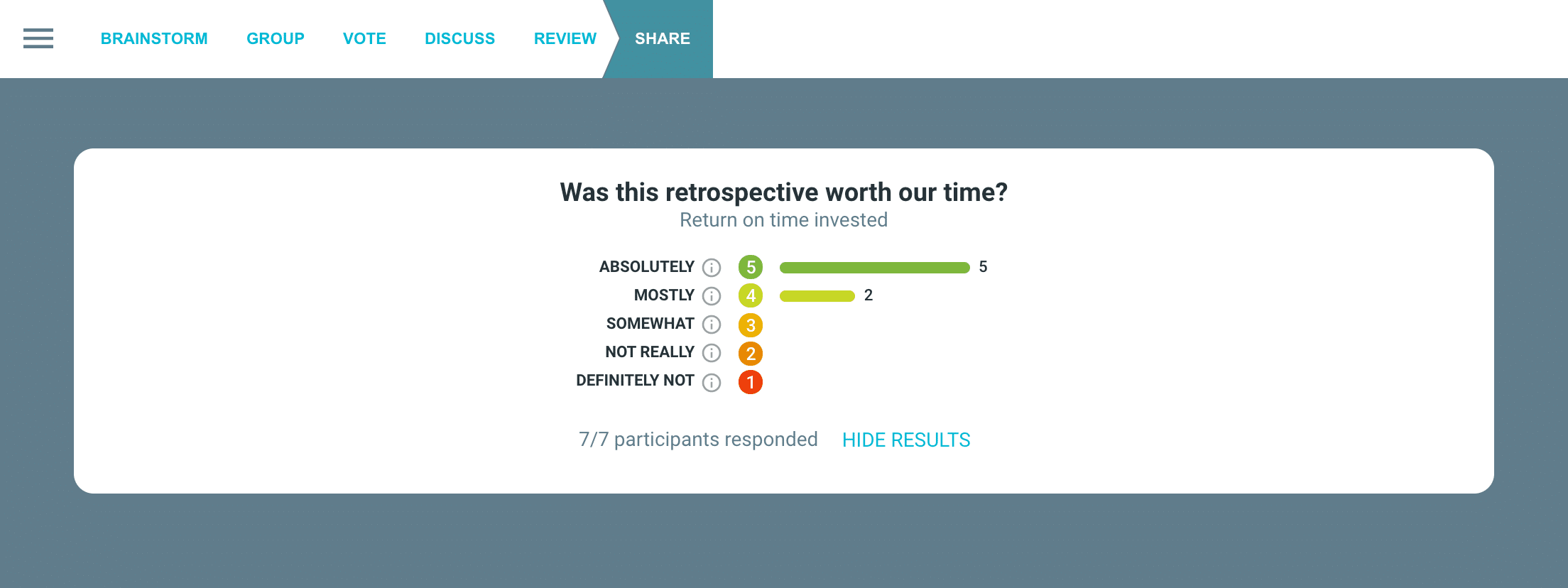
Task: Click info icon next to ABSOLUTELY
Action: coord(712,268)
